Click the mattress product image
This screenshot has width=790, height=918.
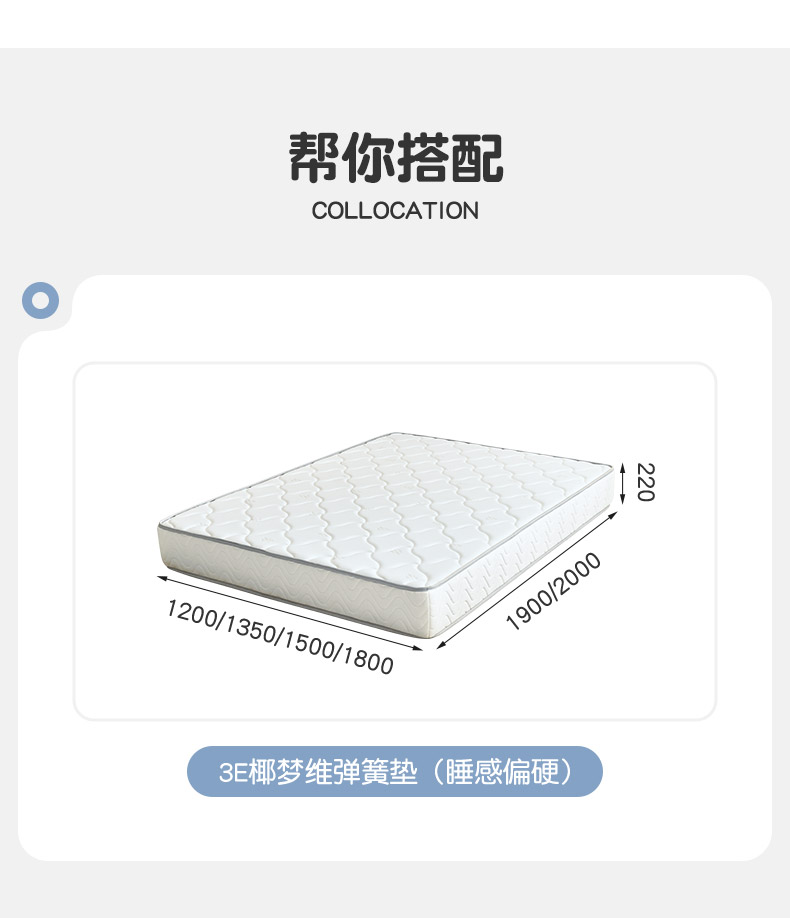pos(387,535)
